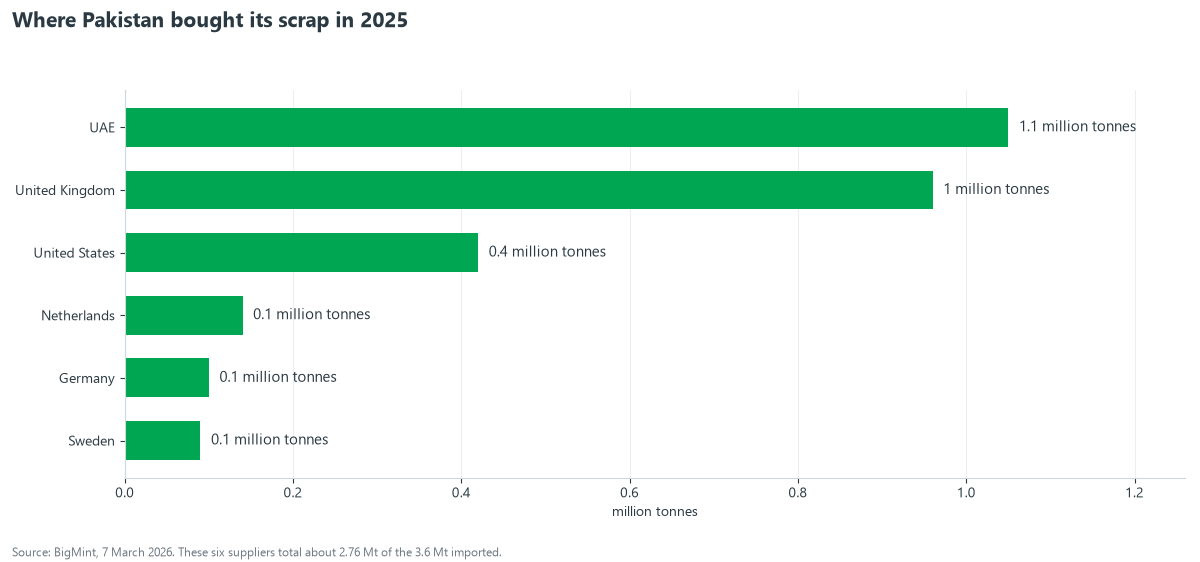The image size is (1200, 562).
Task: Click the 0.4 million tonnes value label
Action: 547,251
